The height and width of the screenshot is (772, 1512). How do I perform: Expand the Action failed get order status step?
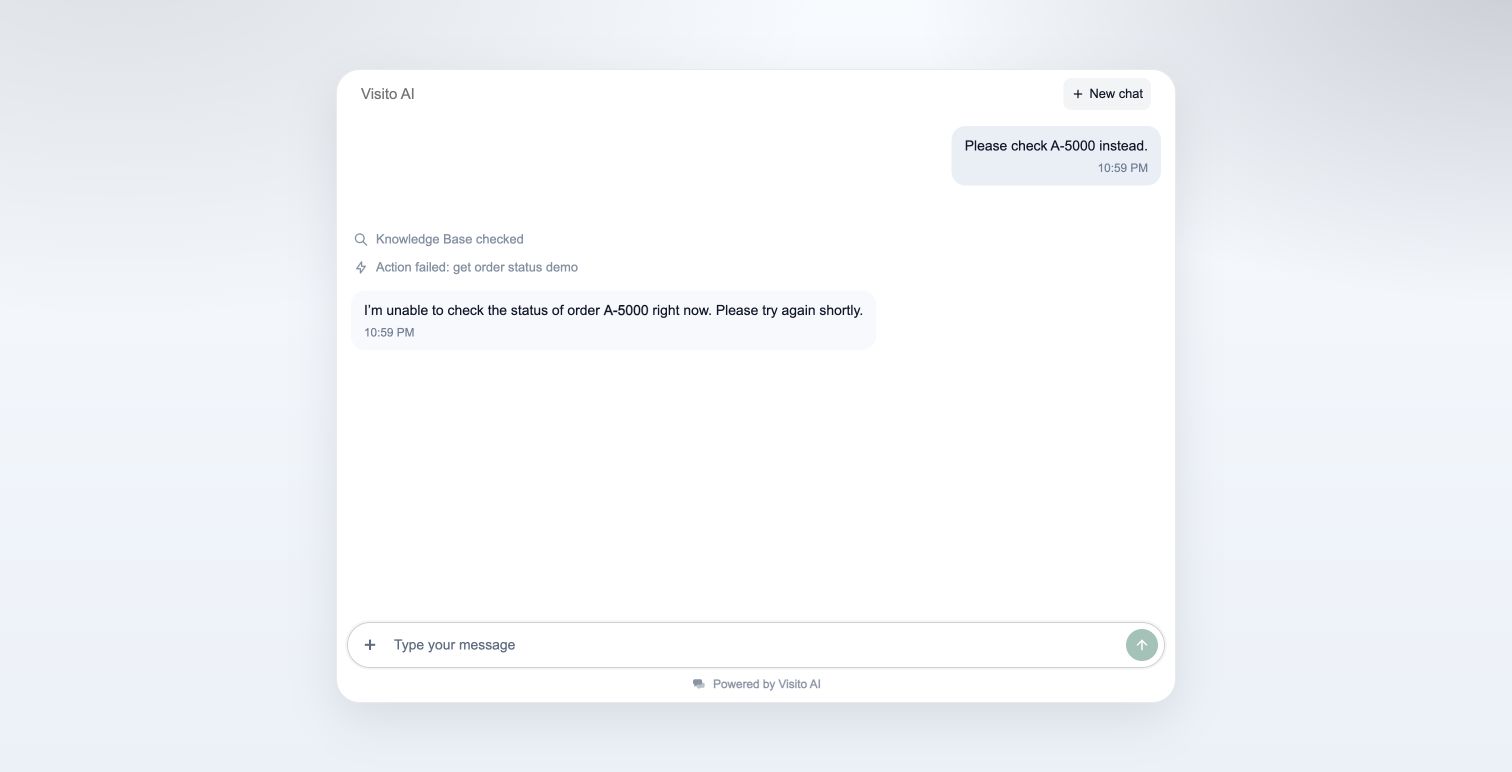[466, 267]
